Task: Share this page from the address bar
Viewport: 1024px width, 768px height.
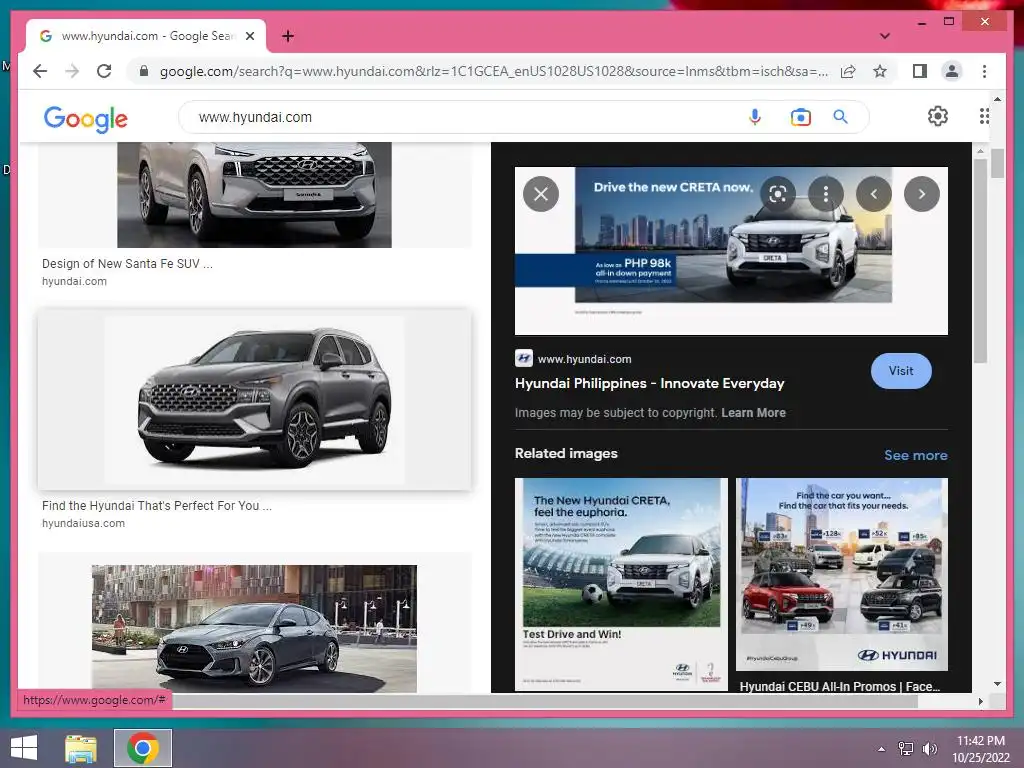Action: coord(848,71)
